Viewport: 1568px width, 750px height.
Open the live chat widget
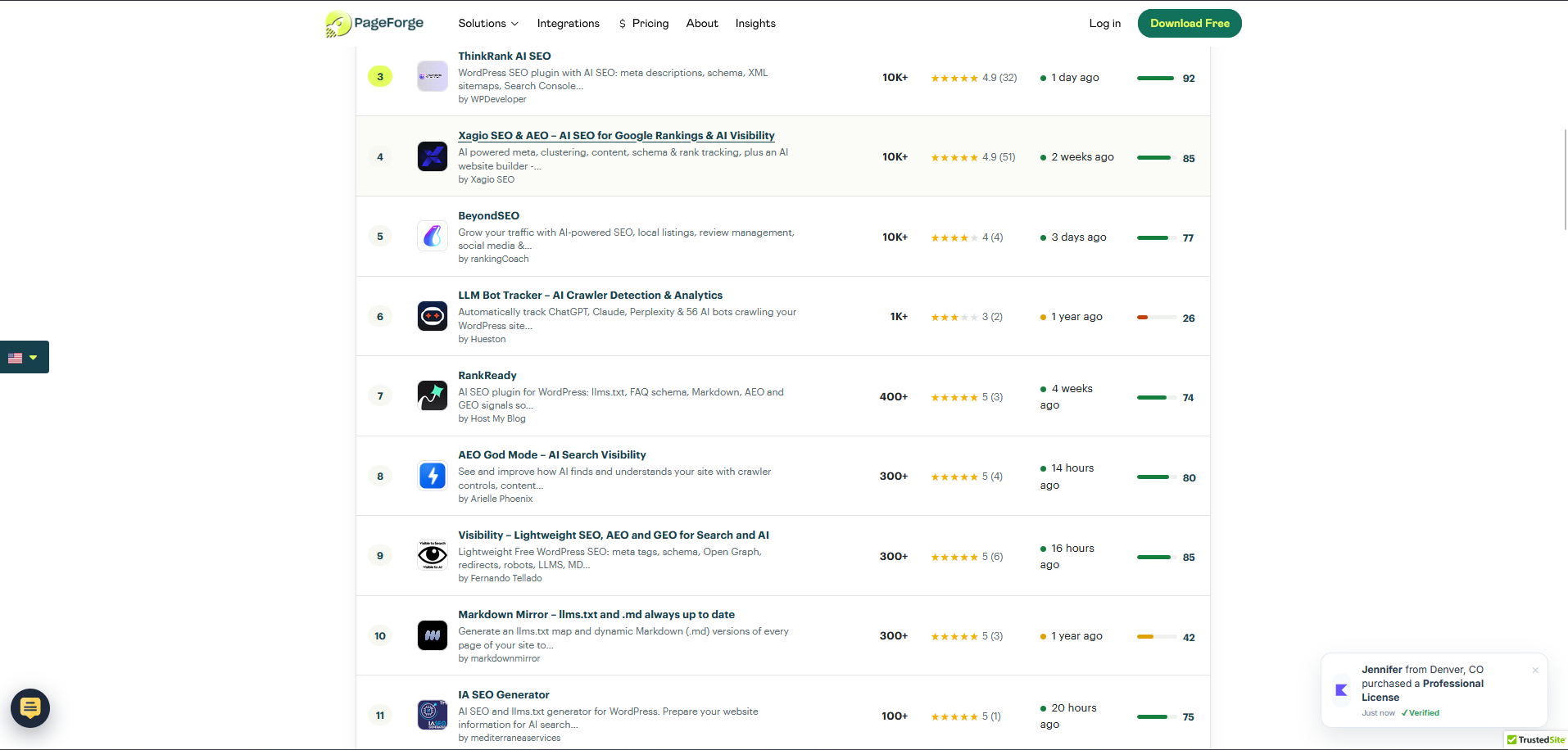tap(30, 708)
